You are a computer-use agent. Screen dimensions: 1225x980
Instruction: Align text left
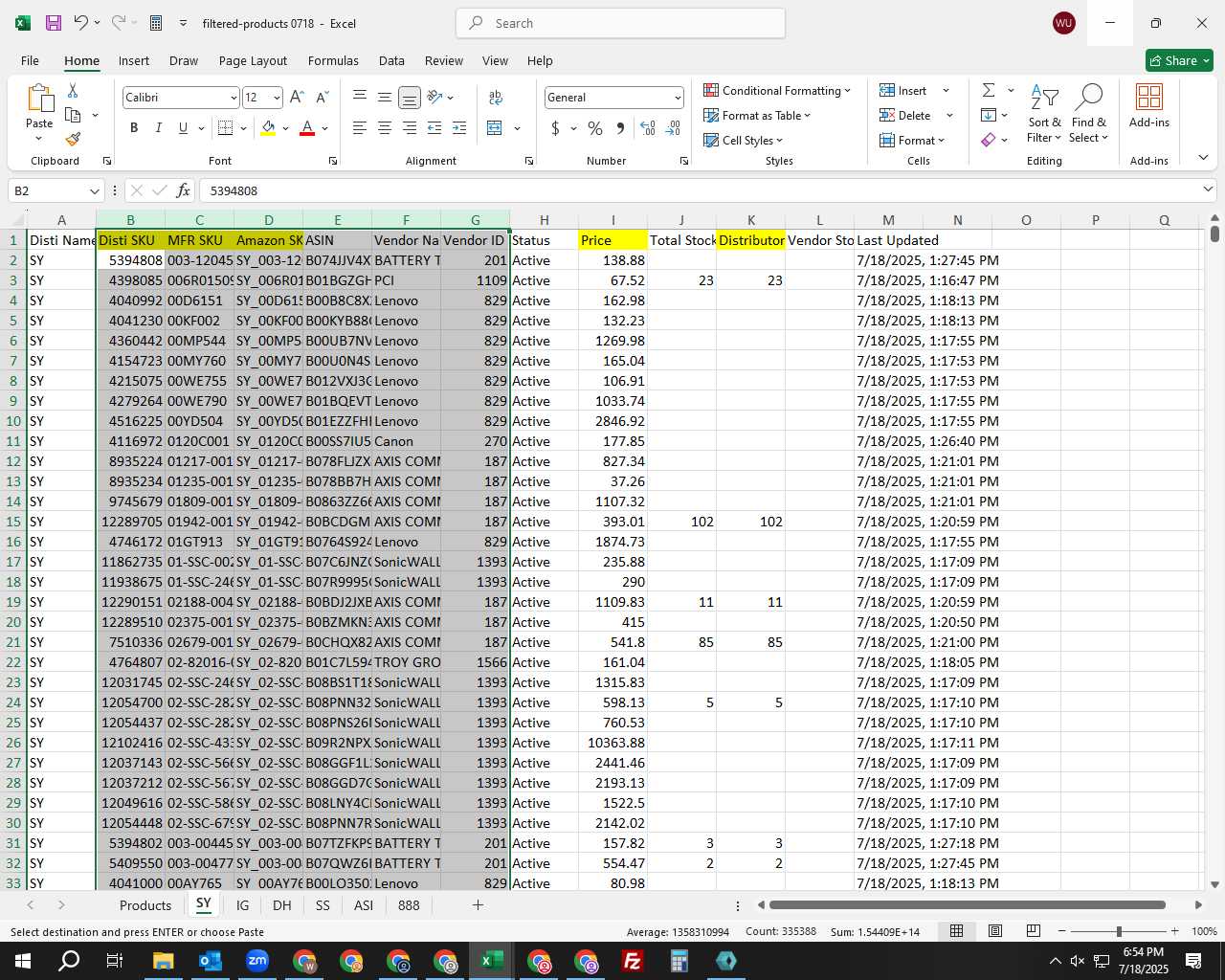[x=360, y=127]
